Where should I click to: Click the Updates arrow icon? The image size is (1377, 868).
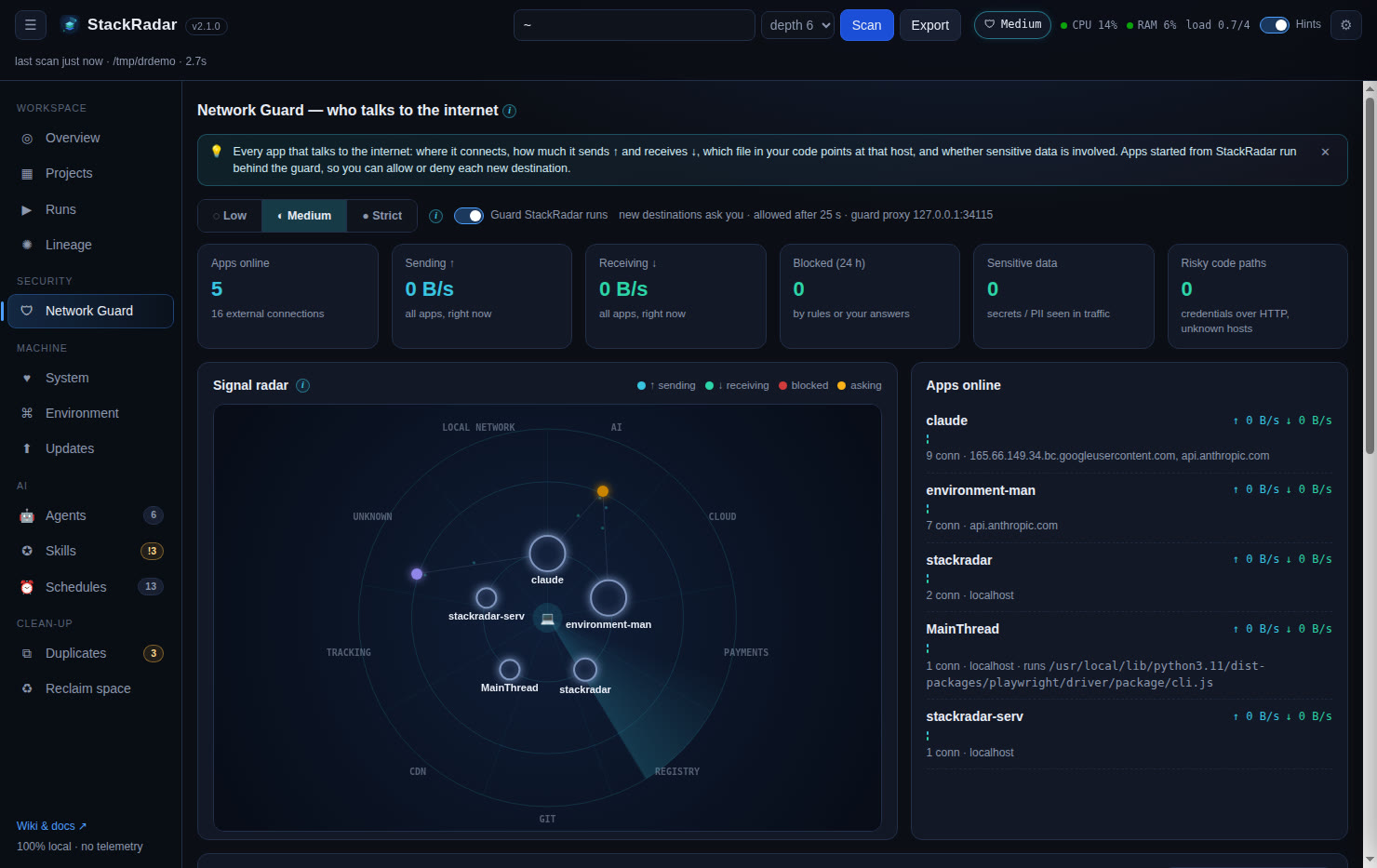tap(27, 448)
